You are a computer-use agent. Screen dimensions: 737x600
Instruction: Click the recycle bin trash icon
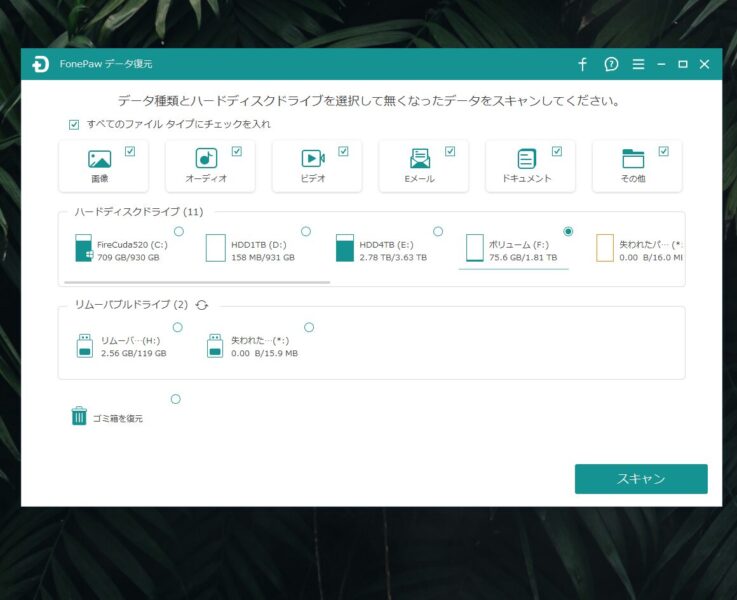[79, 416]
